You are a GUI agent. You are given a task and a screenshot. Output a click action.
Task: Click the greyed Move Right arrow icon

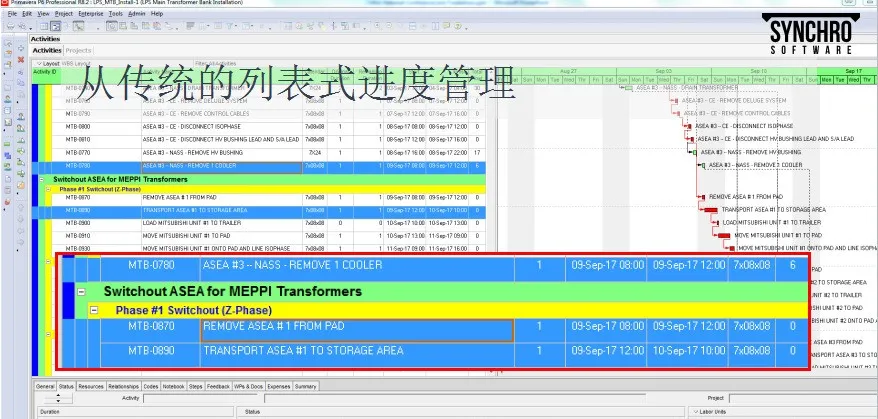[x=21, y=242]
